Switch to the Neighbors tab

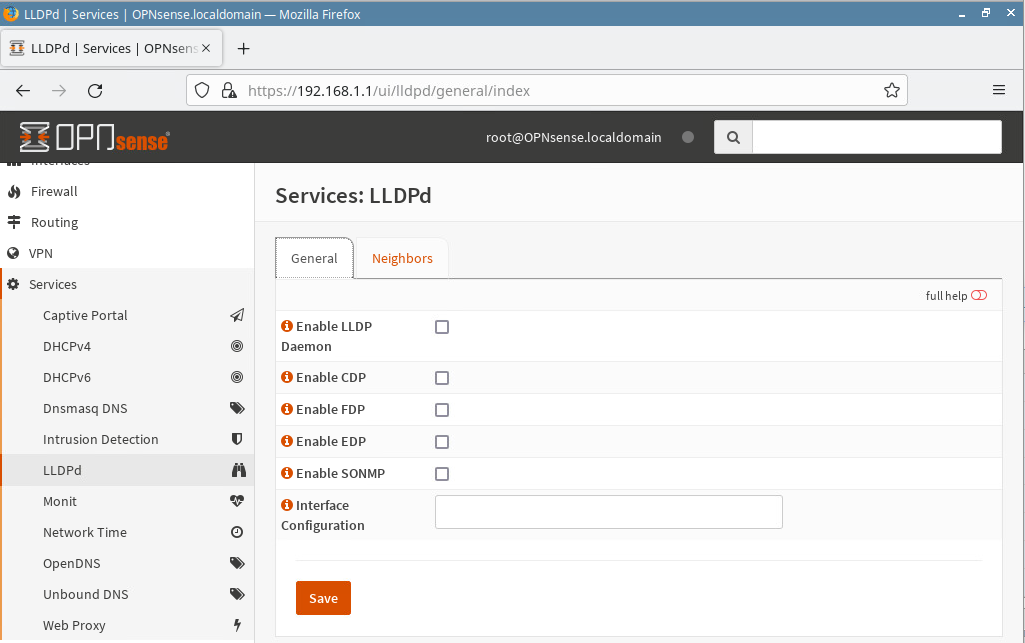tap(402, 258)
